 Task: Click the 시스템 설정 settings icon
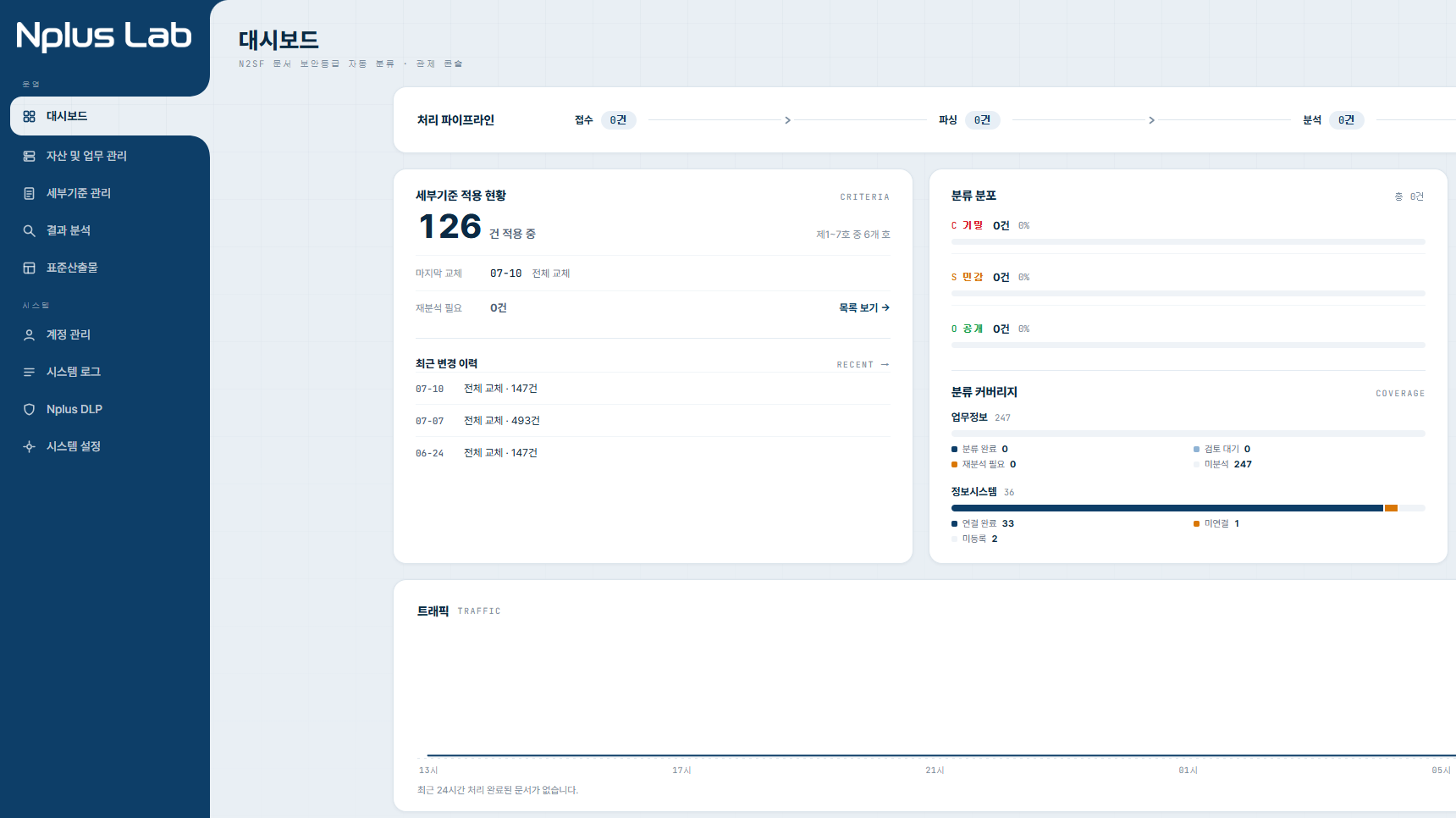click(x=29, y=446)
